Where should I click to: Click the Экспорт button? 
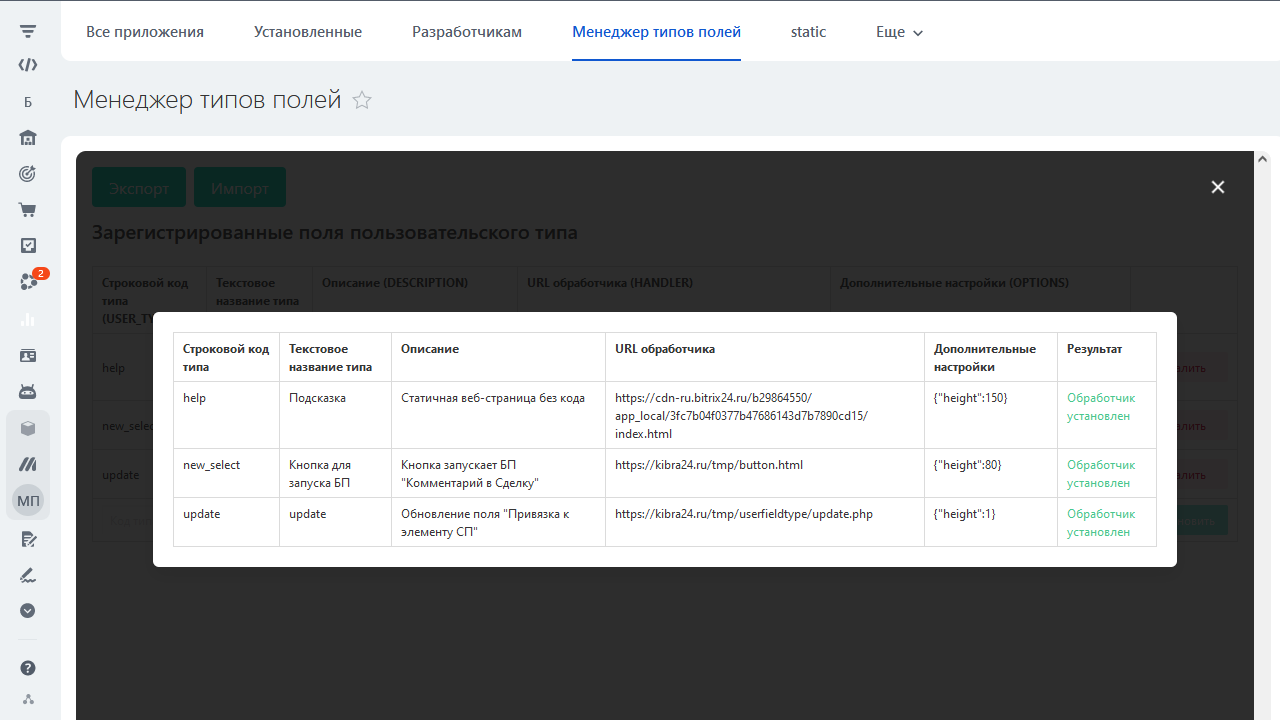139,188
